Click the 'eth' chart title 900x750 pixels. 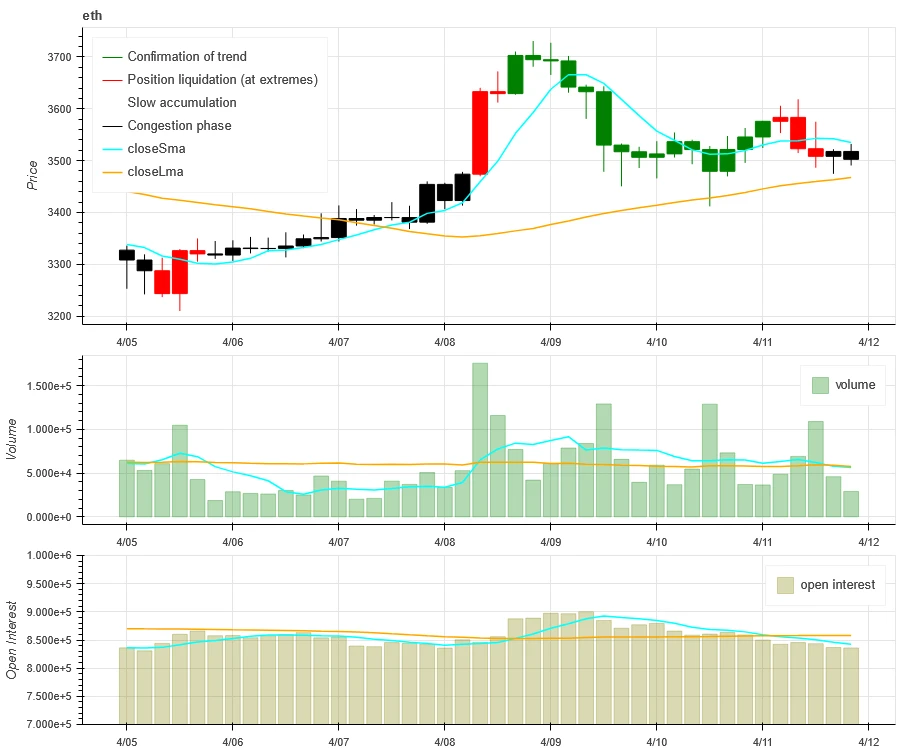pyautogui.click(x=92, y=16)
